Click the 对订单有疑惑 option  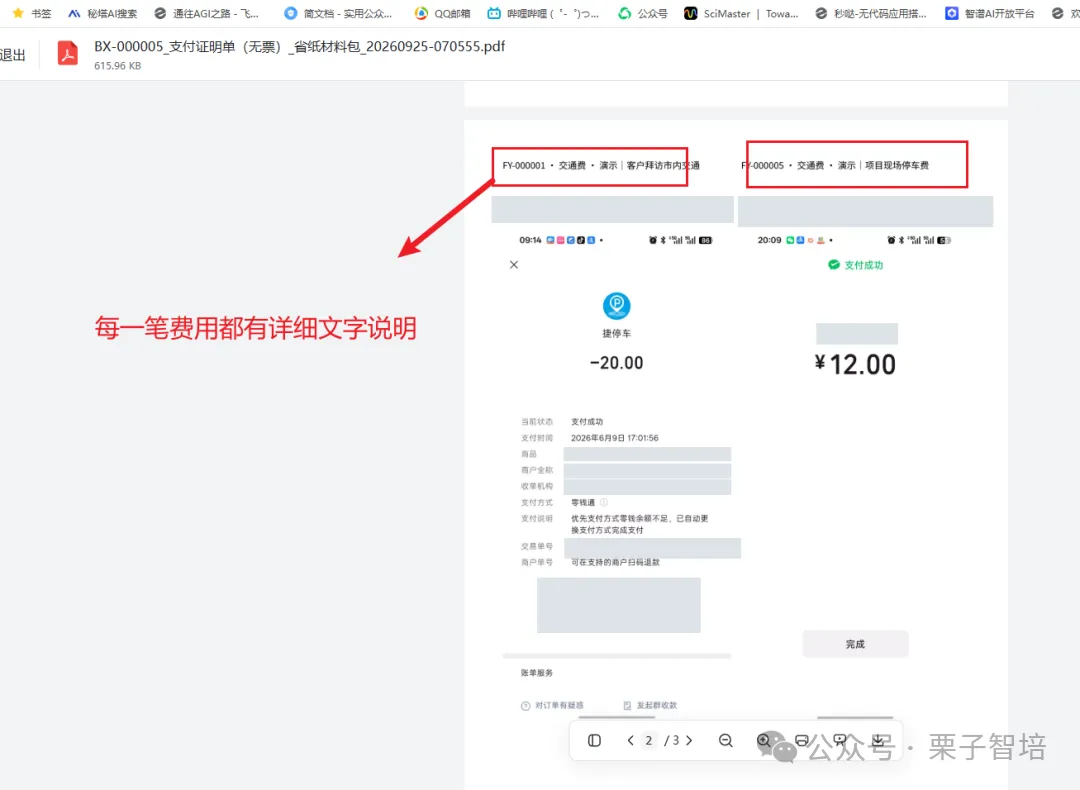552,705
